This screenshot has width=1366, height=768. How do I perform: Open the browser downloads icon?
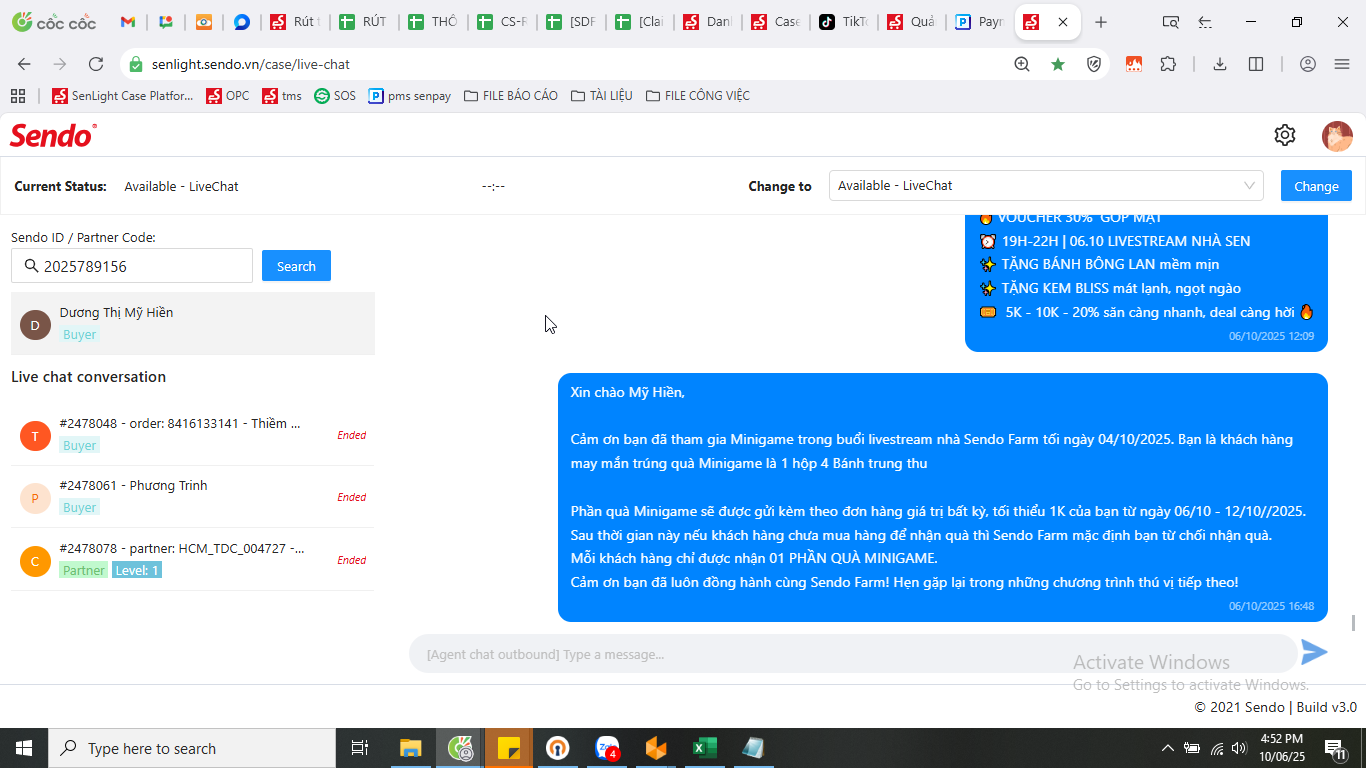1220,64
